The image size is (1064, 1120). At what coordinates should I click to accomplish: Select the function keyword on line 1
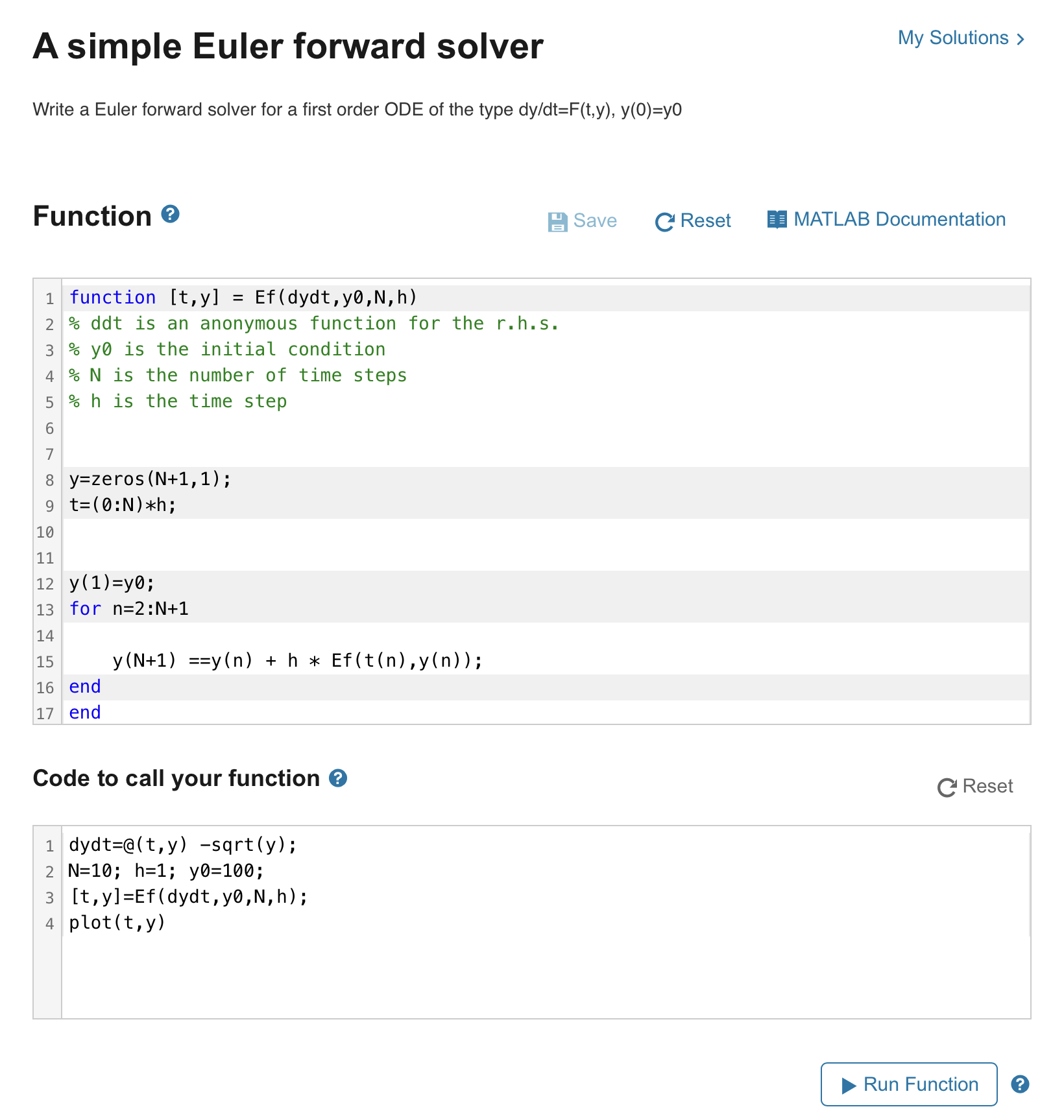112,297
